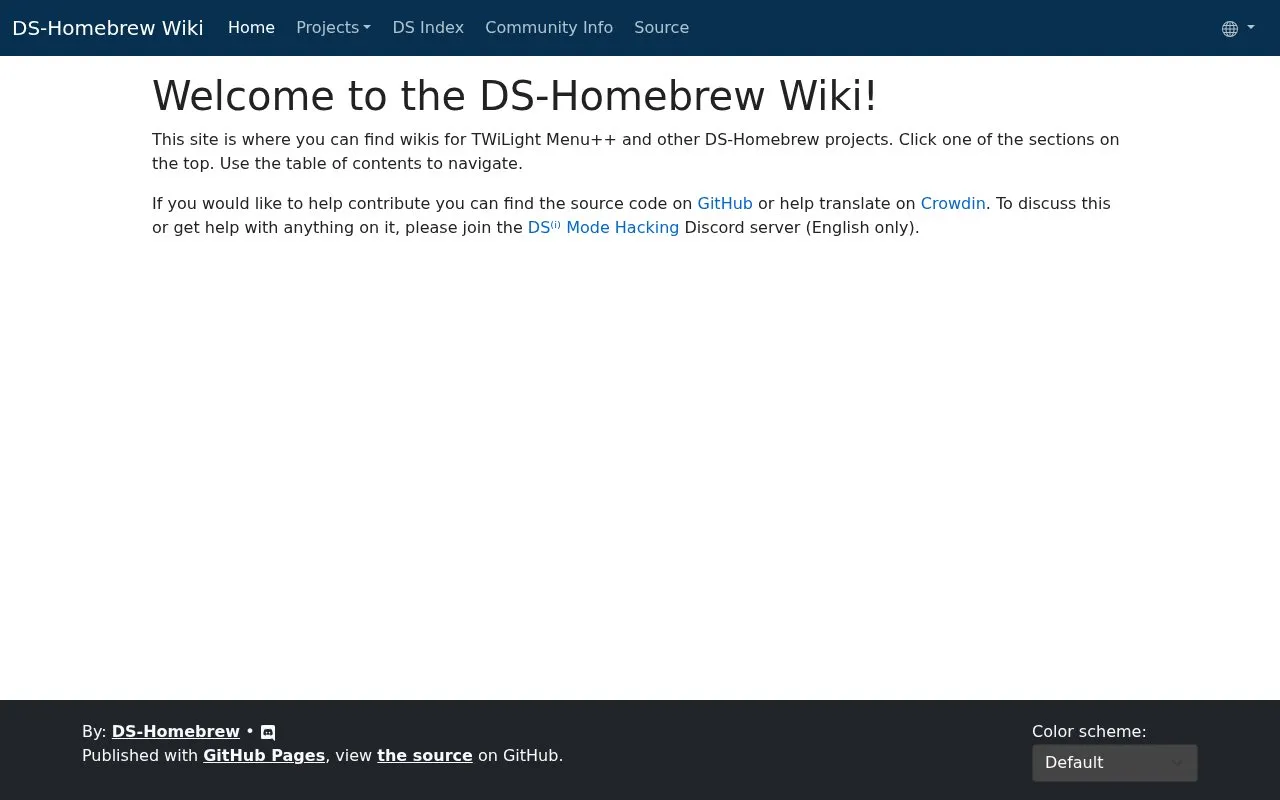Screen dimensions: 1280x800
Task: Follow the GitHub source code link
Action: [725, 203]
